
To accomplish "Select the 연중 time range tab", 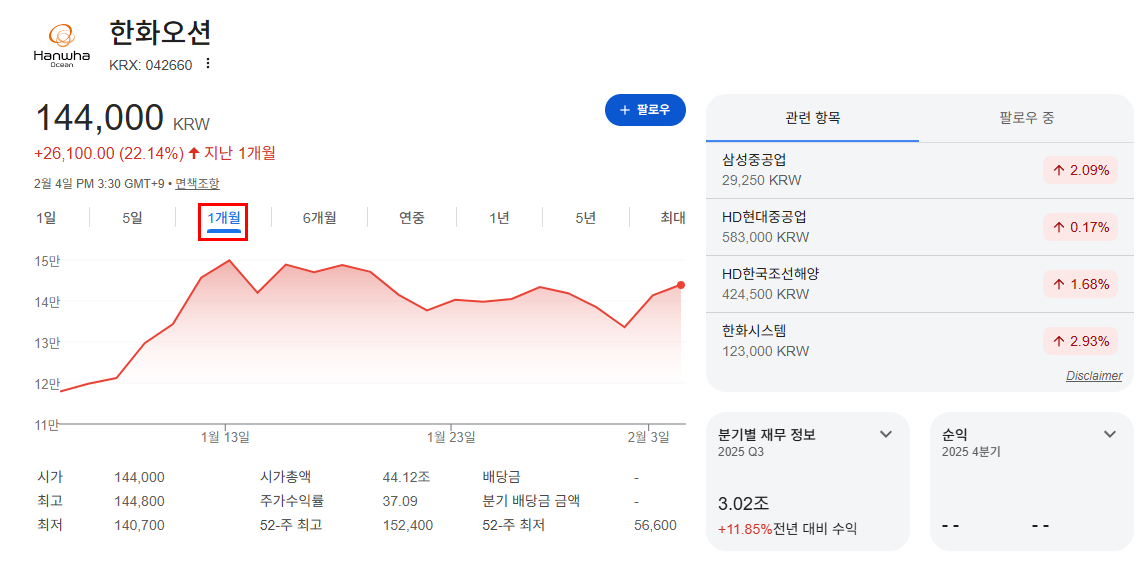I will 411,217.
